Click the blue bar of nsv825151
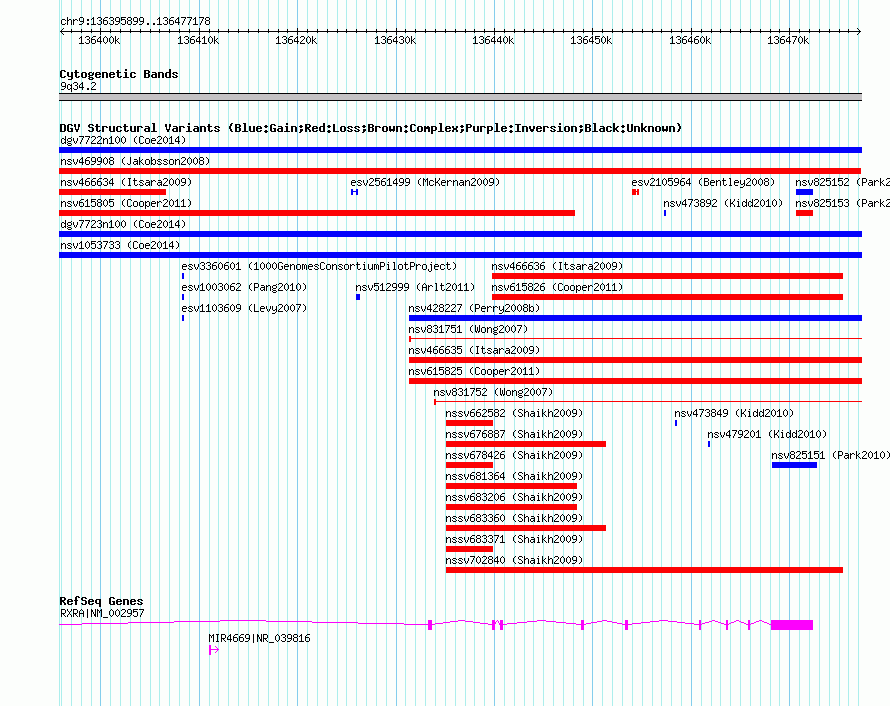This screenshot has height=706, width=890. [x=794, y=465]
